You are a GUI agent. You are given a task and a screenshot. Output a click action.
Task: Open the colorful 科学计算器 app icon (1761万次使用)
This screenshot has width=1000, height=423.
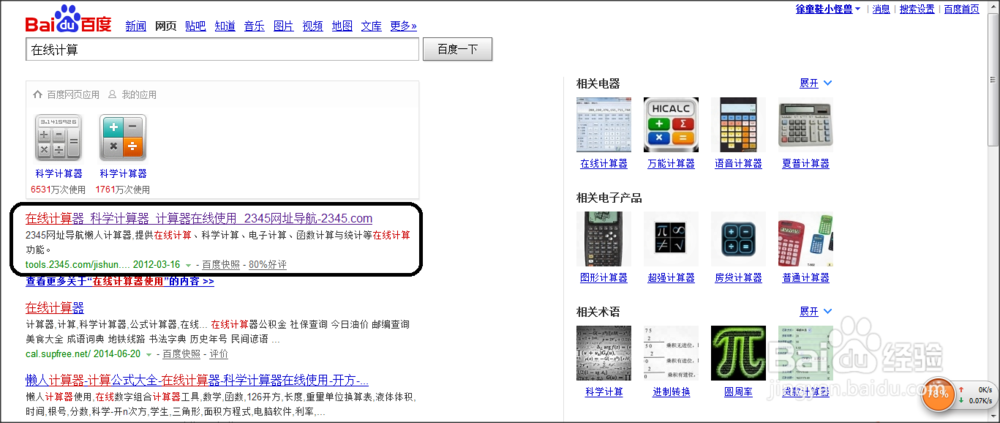tap(123, 138)
